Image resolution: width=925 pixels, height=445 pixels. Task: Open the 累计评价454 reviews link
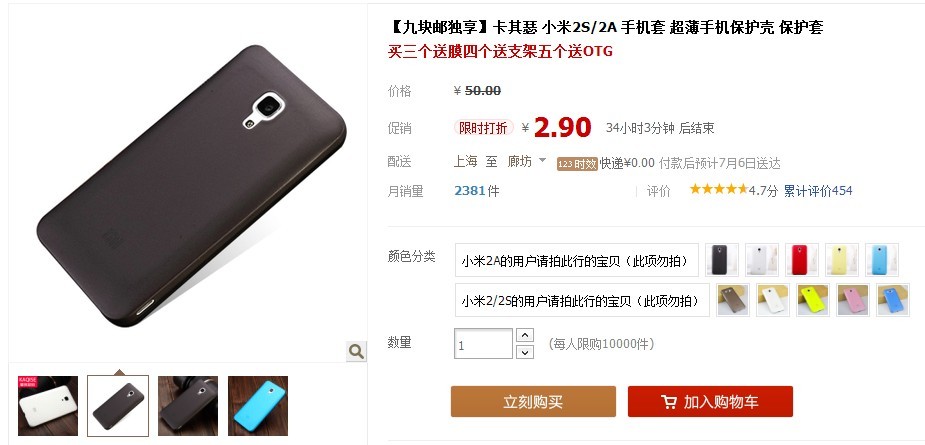818,191
